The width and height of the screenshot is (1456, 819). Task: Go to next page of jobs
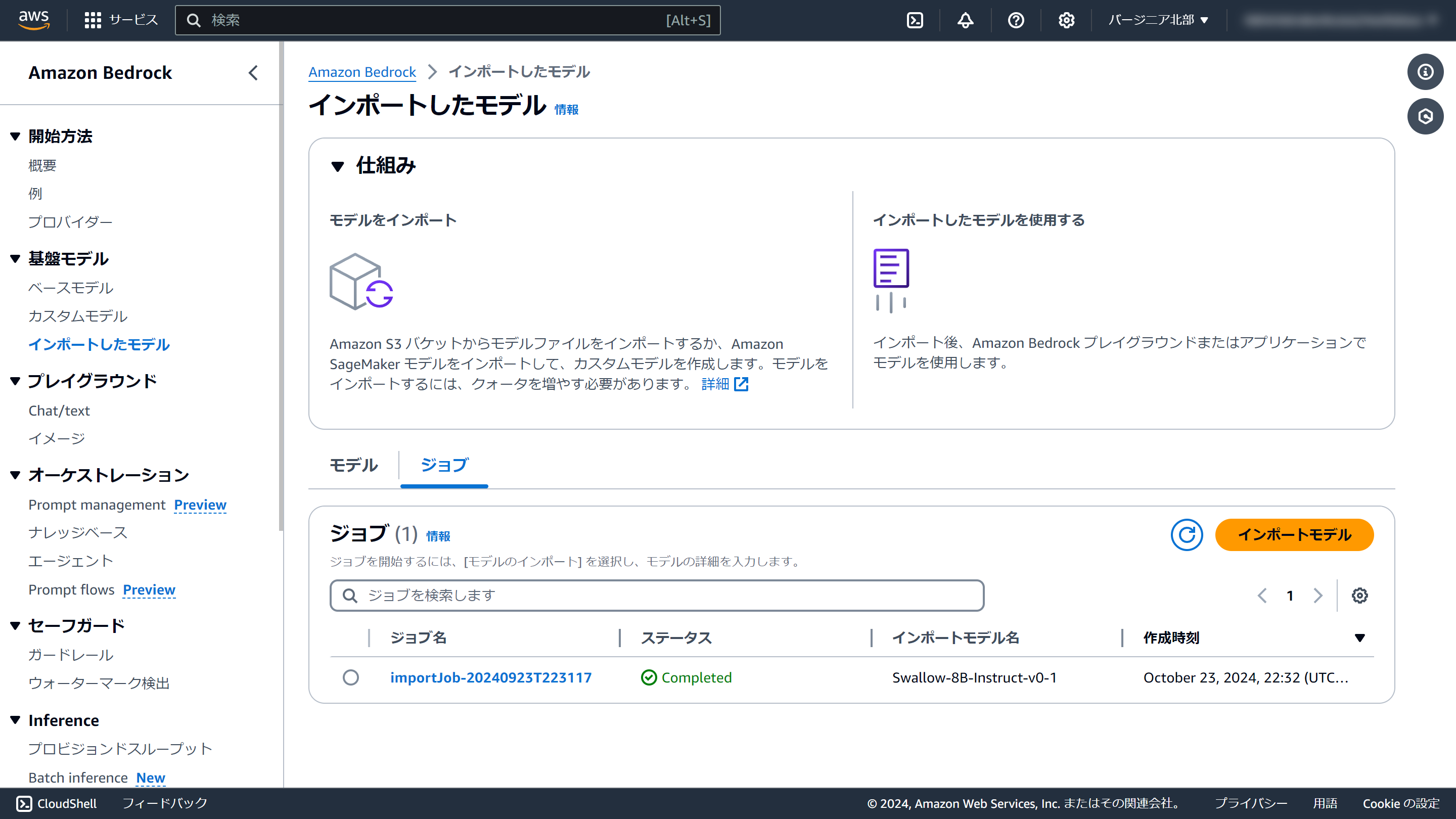pos(1317,595)
